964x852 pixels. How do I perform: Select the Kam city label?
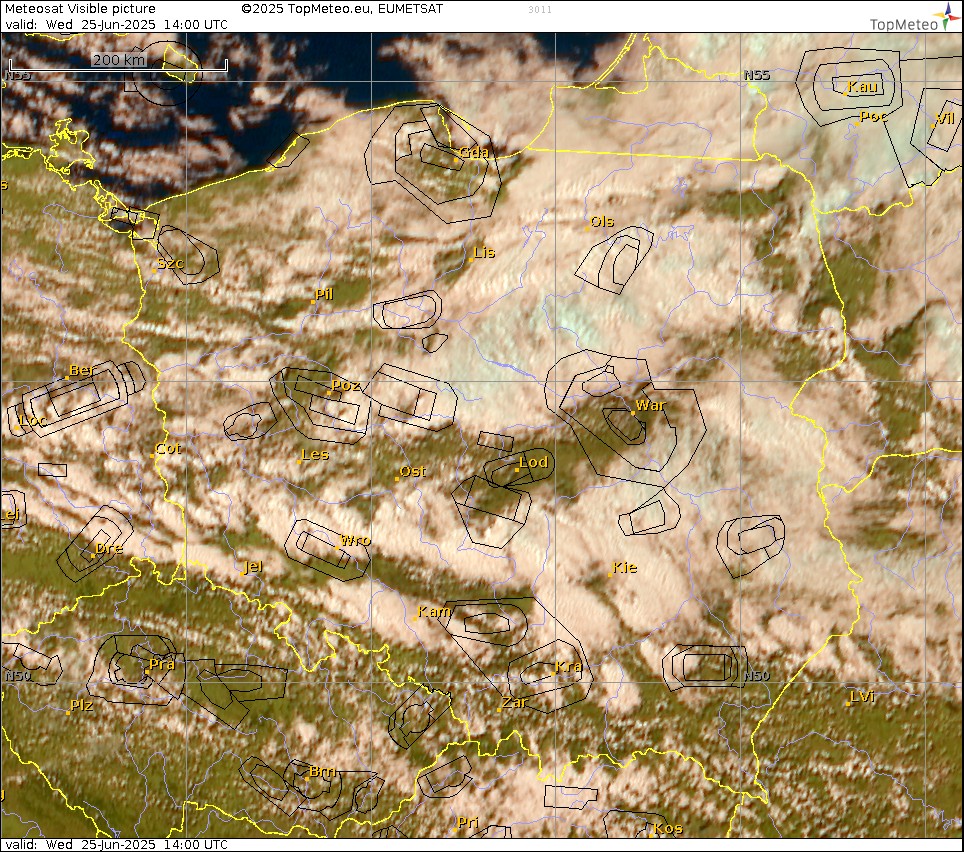pos(434,612)
